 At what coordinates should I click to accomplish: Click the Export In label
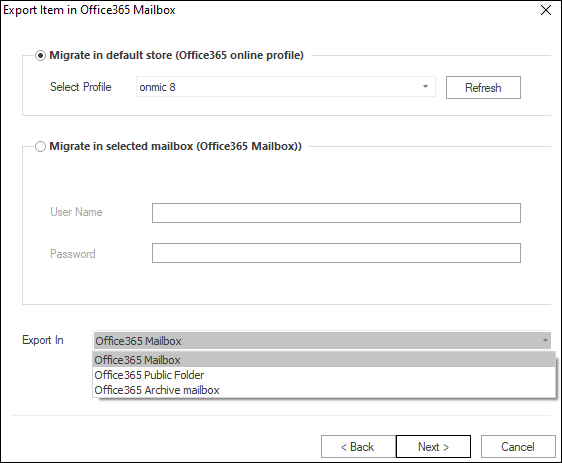pyautogui.click(x=43, y=340)
